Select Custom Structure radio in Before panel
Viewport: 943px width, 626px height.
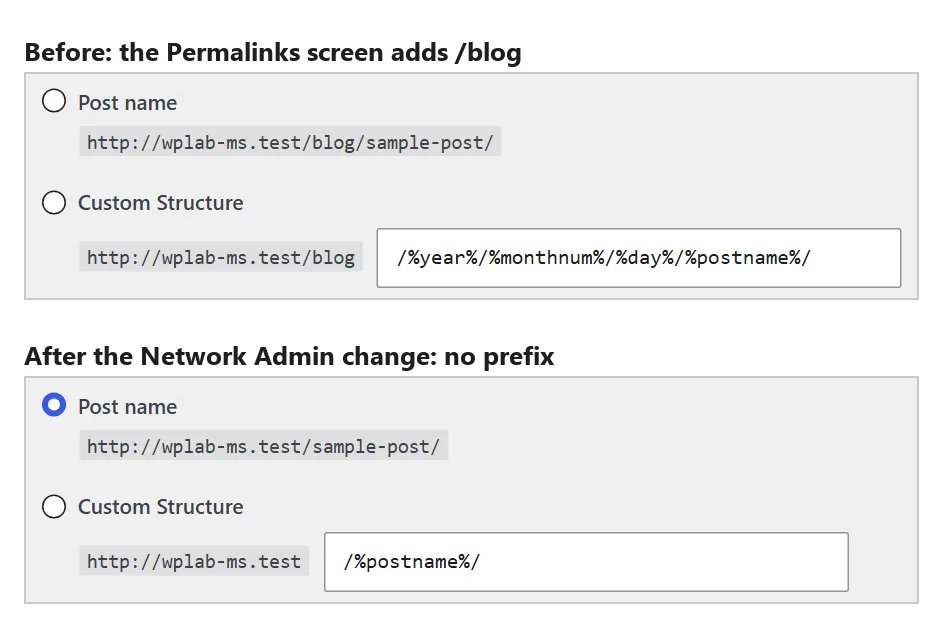[54, 202]
